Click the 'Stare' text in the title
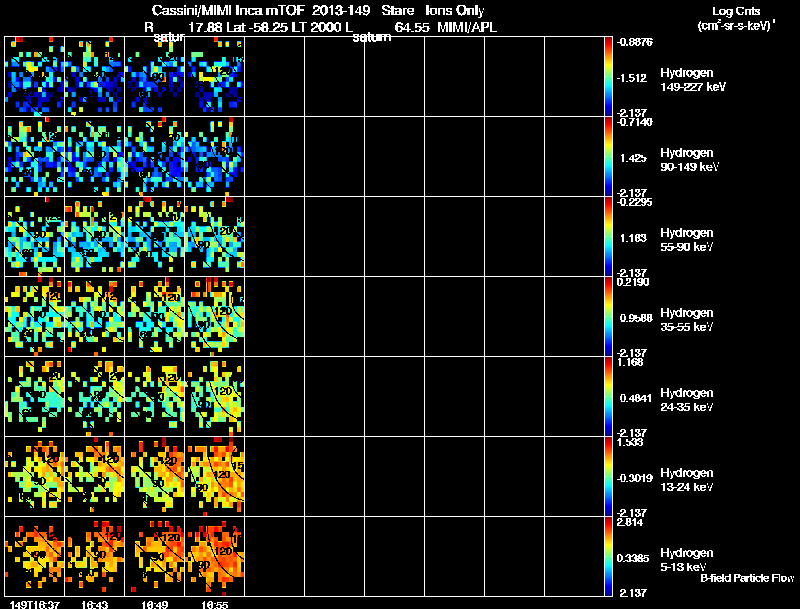 pyautogui.click(x=397, y=11)
